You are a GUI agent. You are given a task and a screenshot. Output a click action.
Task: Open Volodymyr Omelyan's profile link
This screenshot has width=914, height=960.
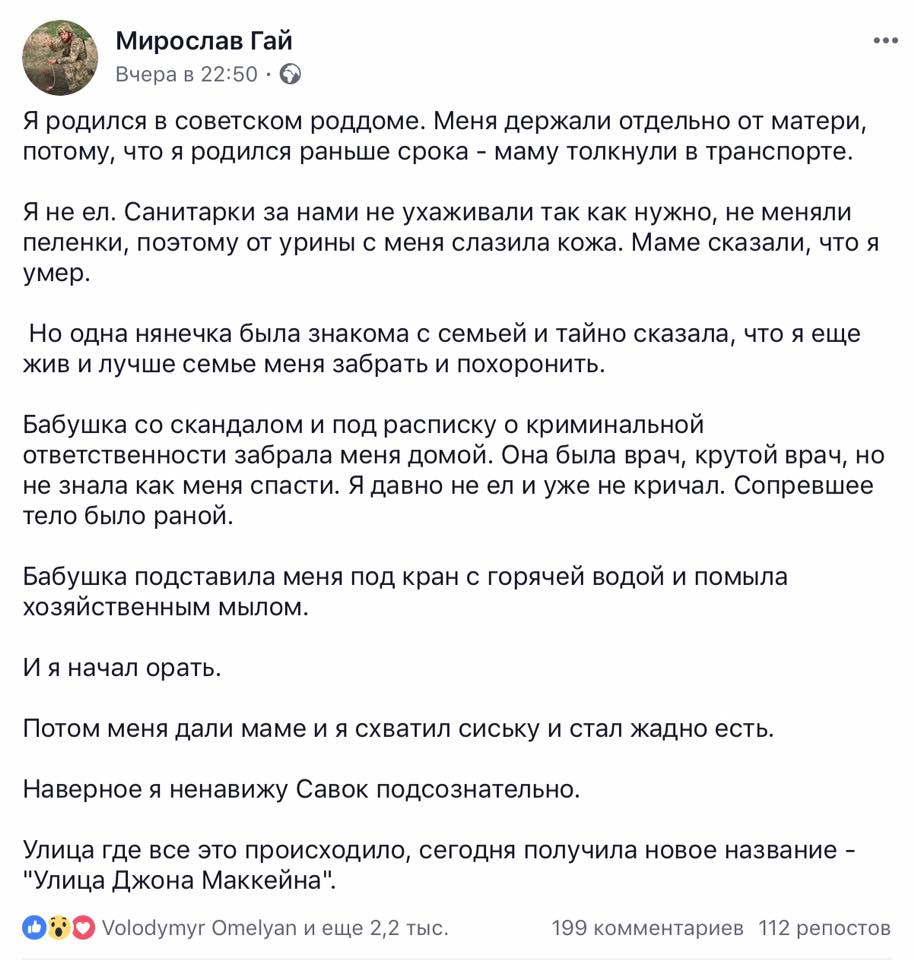(x=199, y=928)
